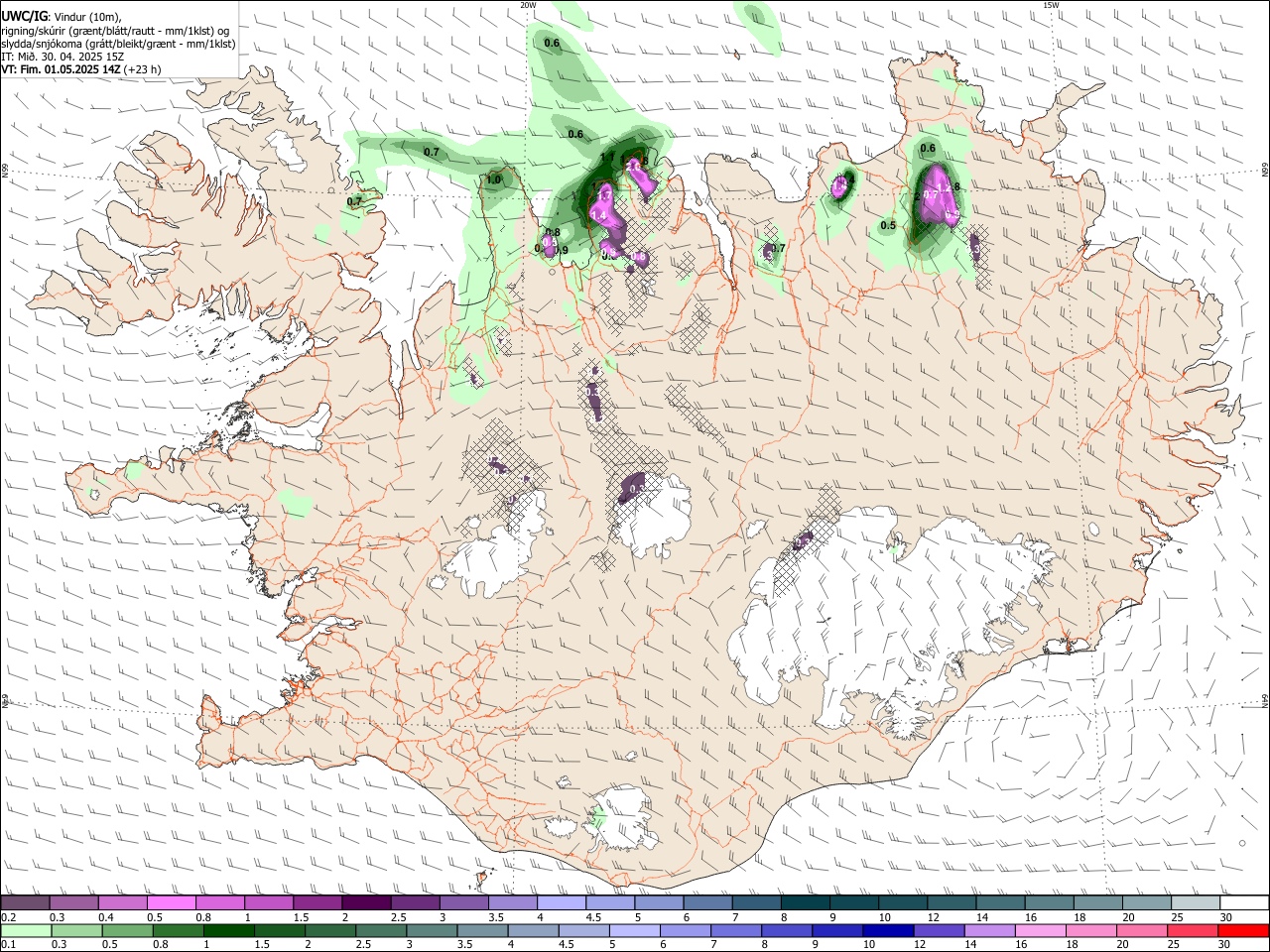Click the 1.5 swatch in the upper legend row

tap(317, 903)
